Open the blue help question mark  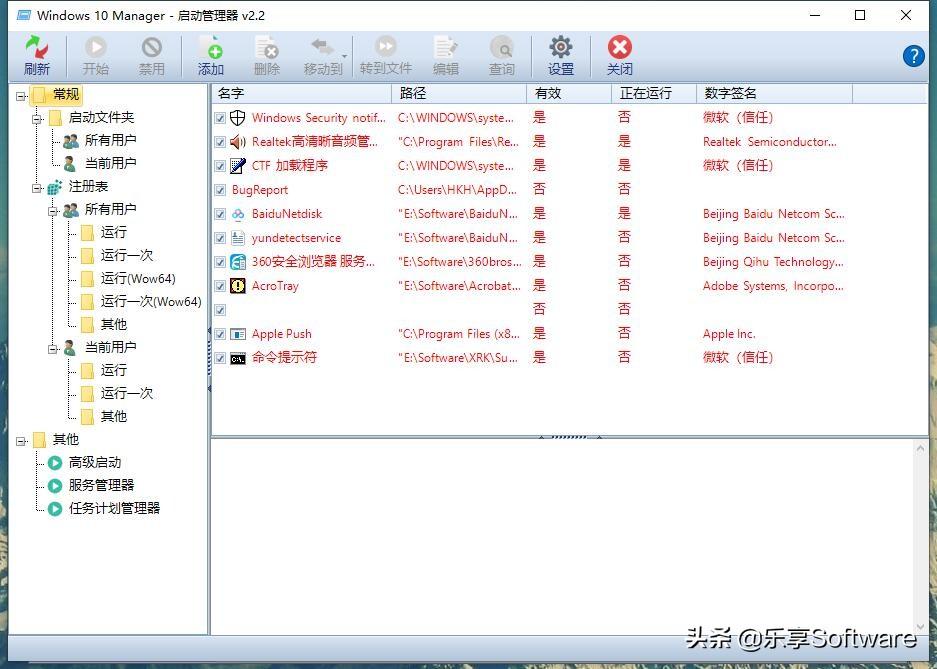point(914,56)
